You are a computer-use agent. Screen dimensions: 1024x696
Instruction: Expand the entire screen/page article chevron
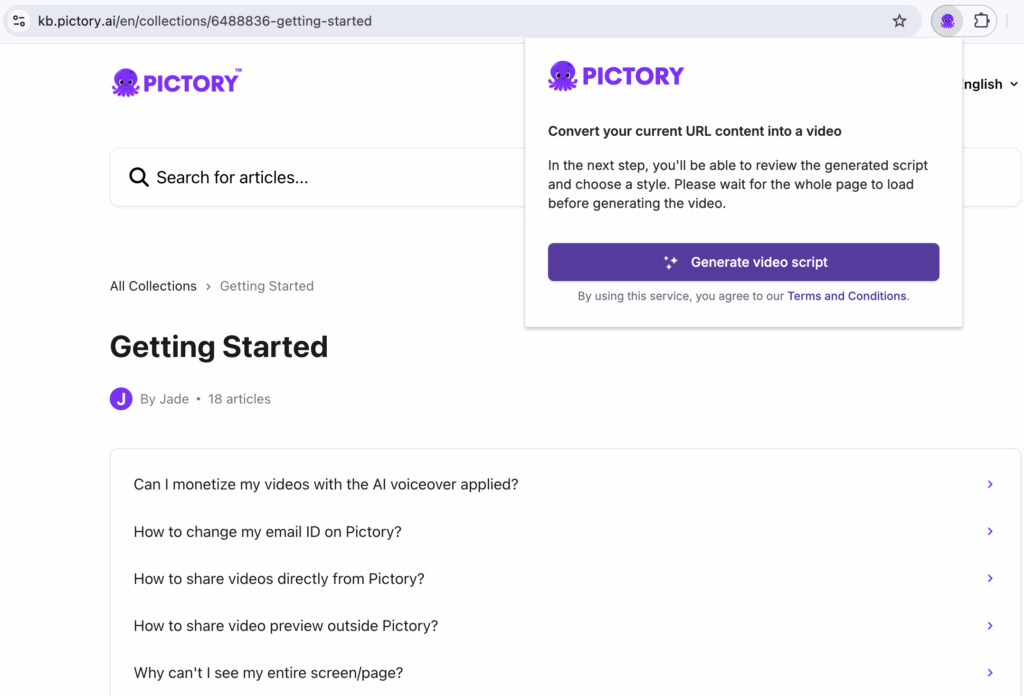[x=989, y=672]
